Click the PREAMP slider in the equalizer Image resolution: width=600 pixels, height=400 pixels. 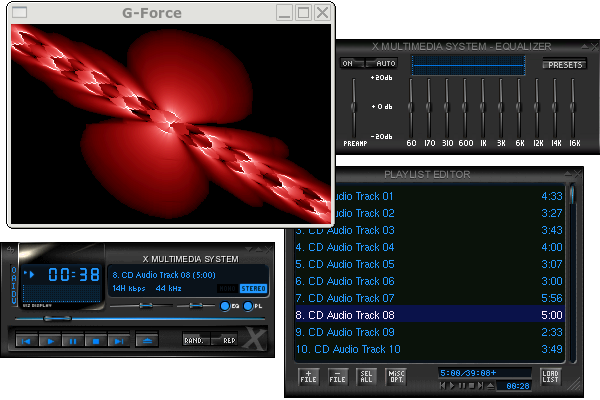[354, 107]
